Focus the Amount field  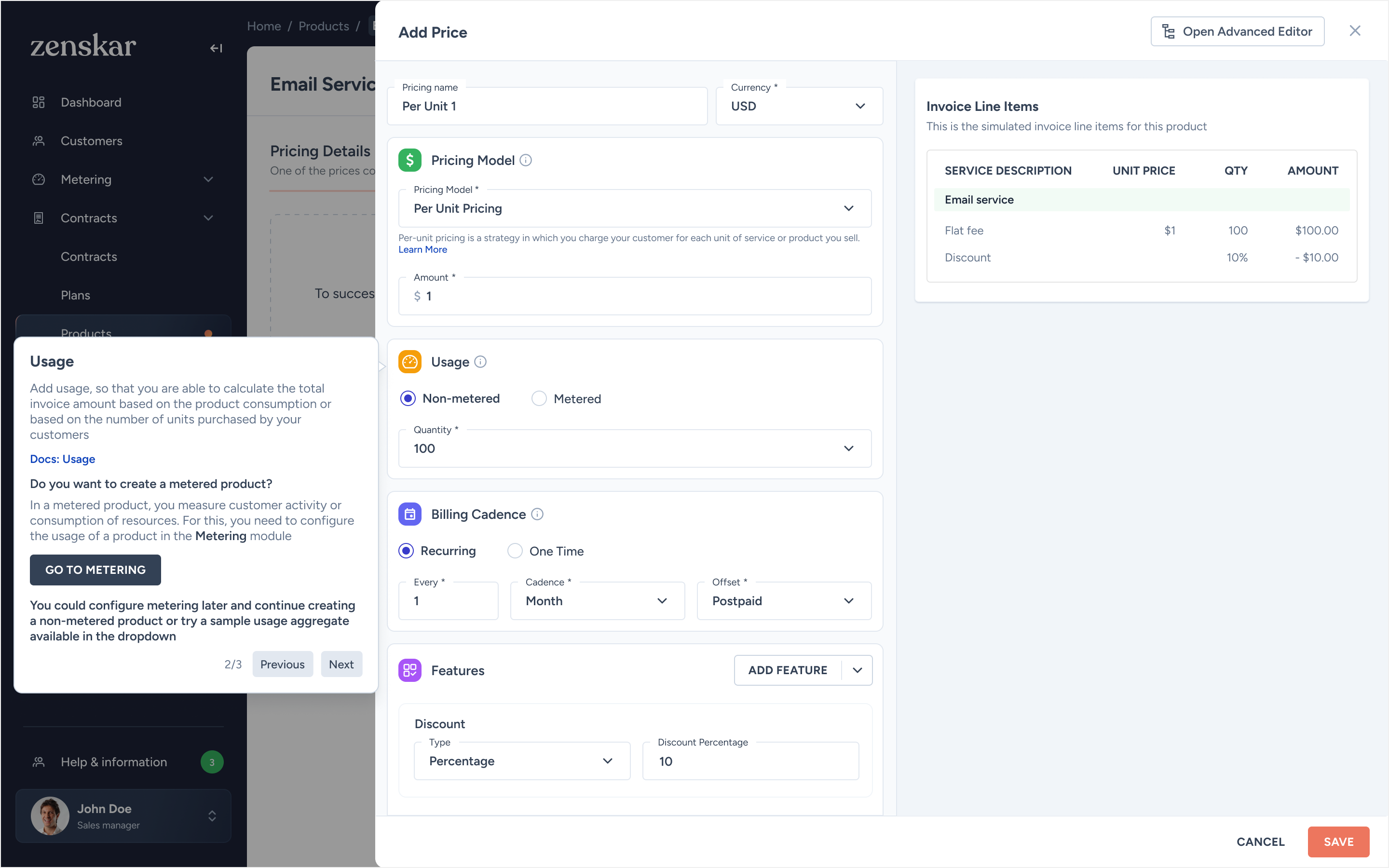(x=635, y=296)
